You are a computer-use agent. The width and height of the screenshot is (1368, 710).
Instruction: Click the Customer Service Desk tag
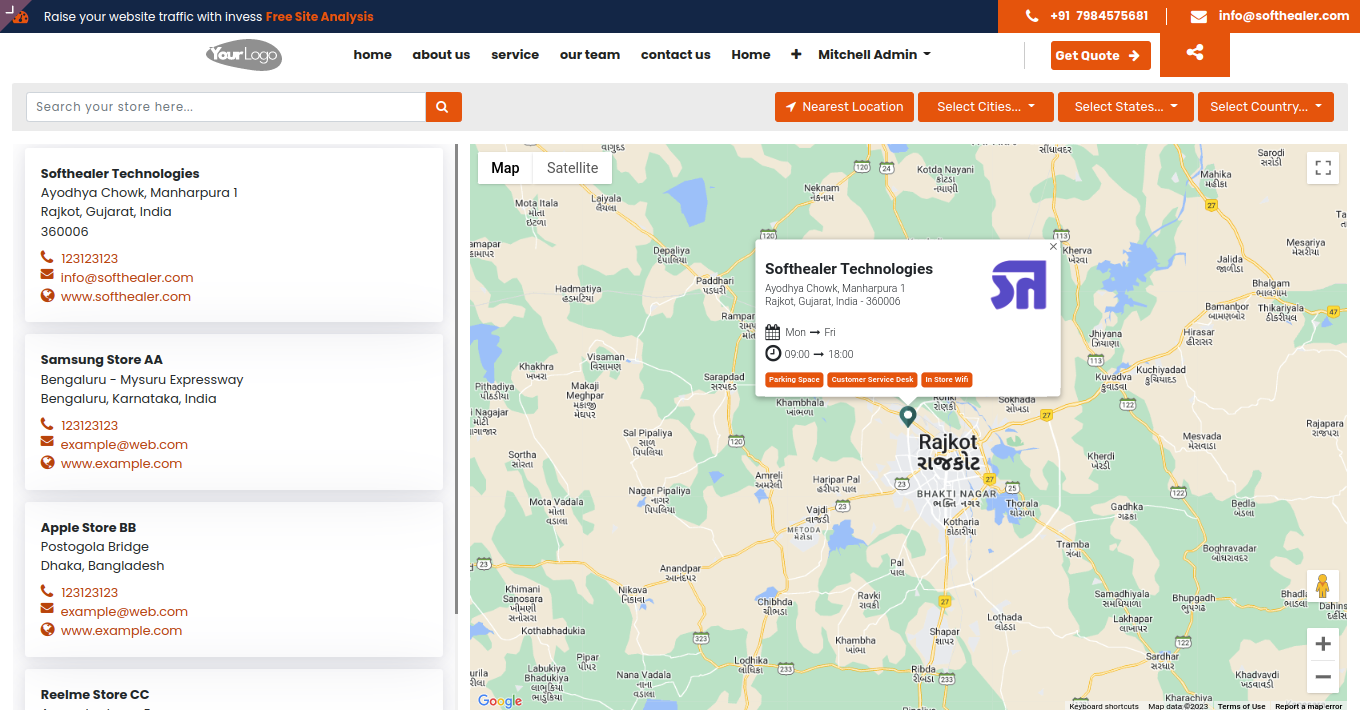tap(872, 380)
